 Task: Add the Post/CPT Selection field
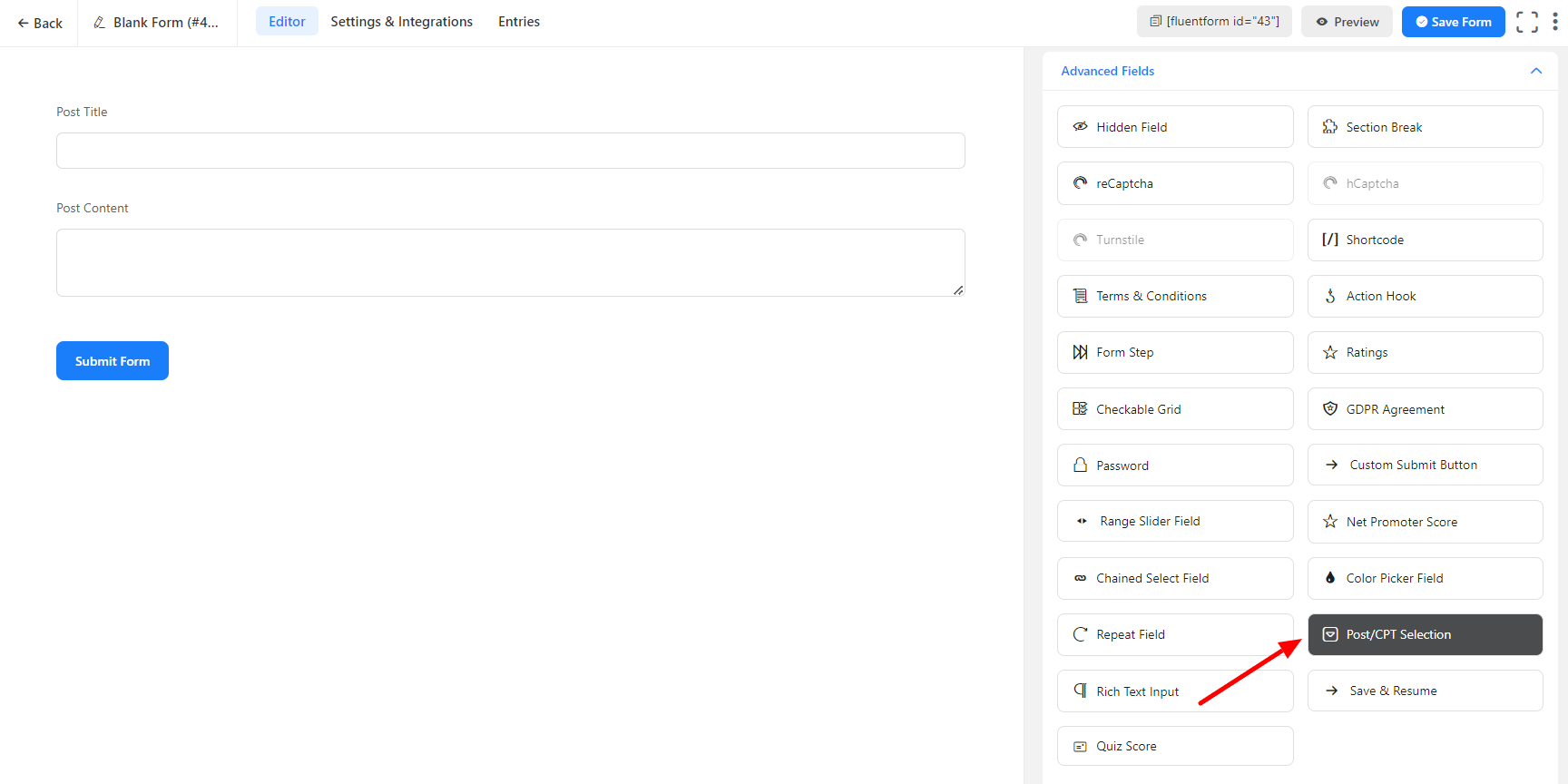[x=1424, y=634]
